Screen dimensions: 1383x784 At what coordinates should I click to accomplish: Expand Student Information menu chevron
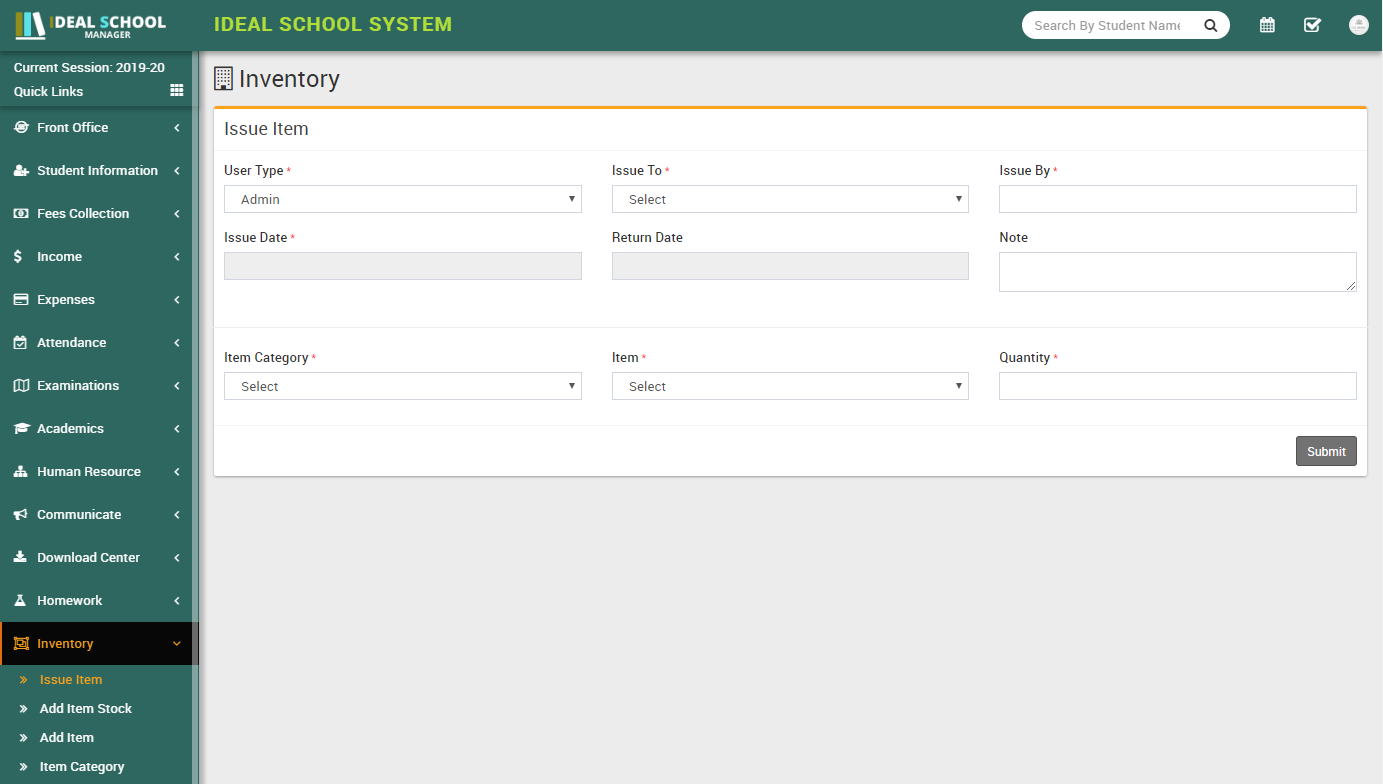coord(177,171)
